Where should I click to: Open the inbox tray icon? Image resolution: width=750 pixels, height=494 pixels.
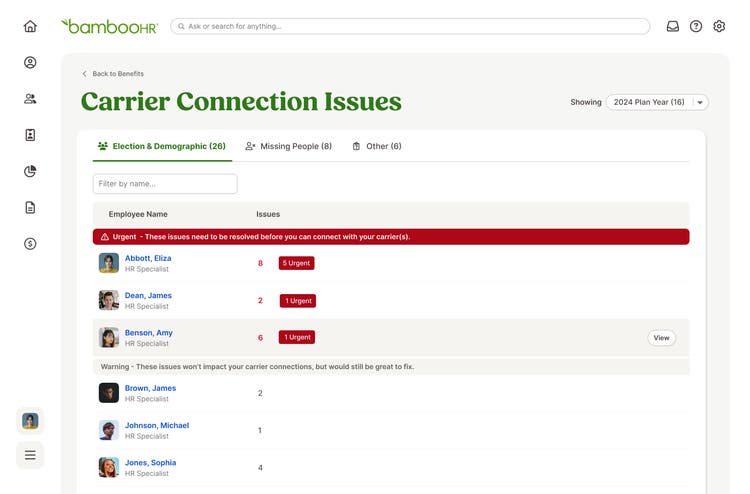pos(673,26)
